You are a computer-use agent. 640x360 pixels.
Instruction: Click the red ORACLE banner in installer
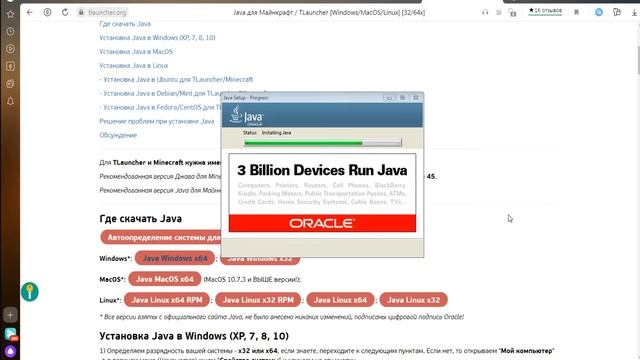[x=322, y=223]
